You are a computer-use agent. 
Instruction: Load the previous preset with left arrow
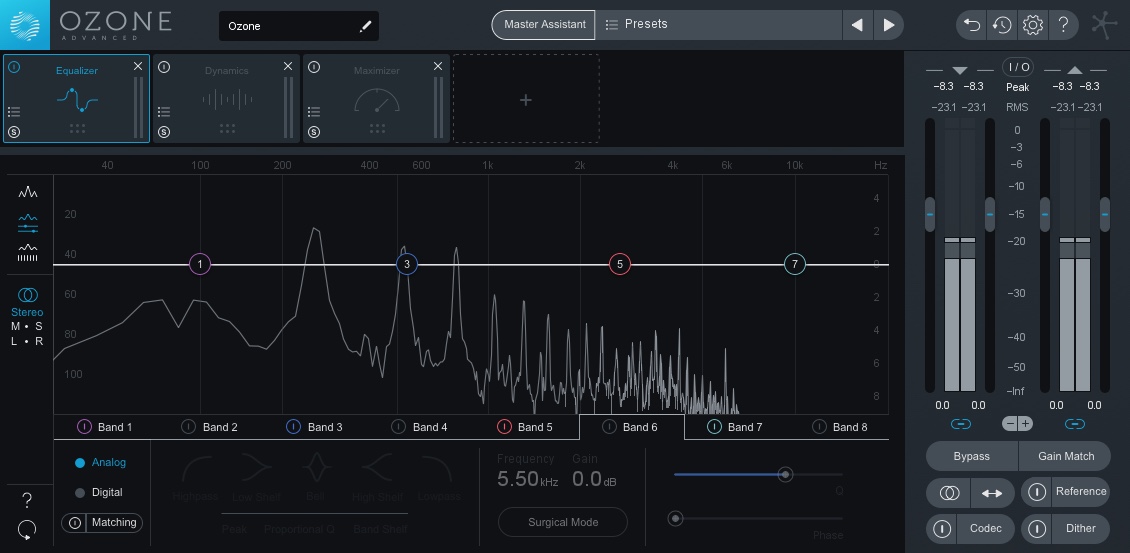(x=857, y=25)
